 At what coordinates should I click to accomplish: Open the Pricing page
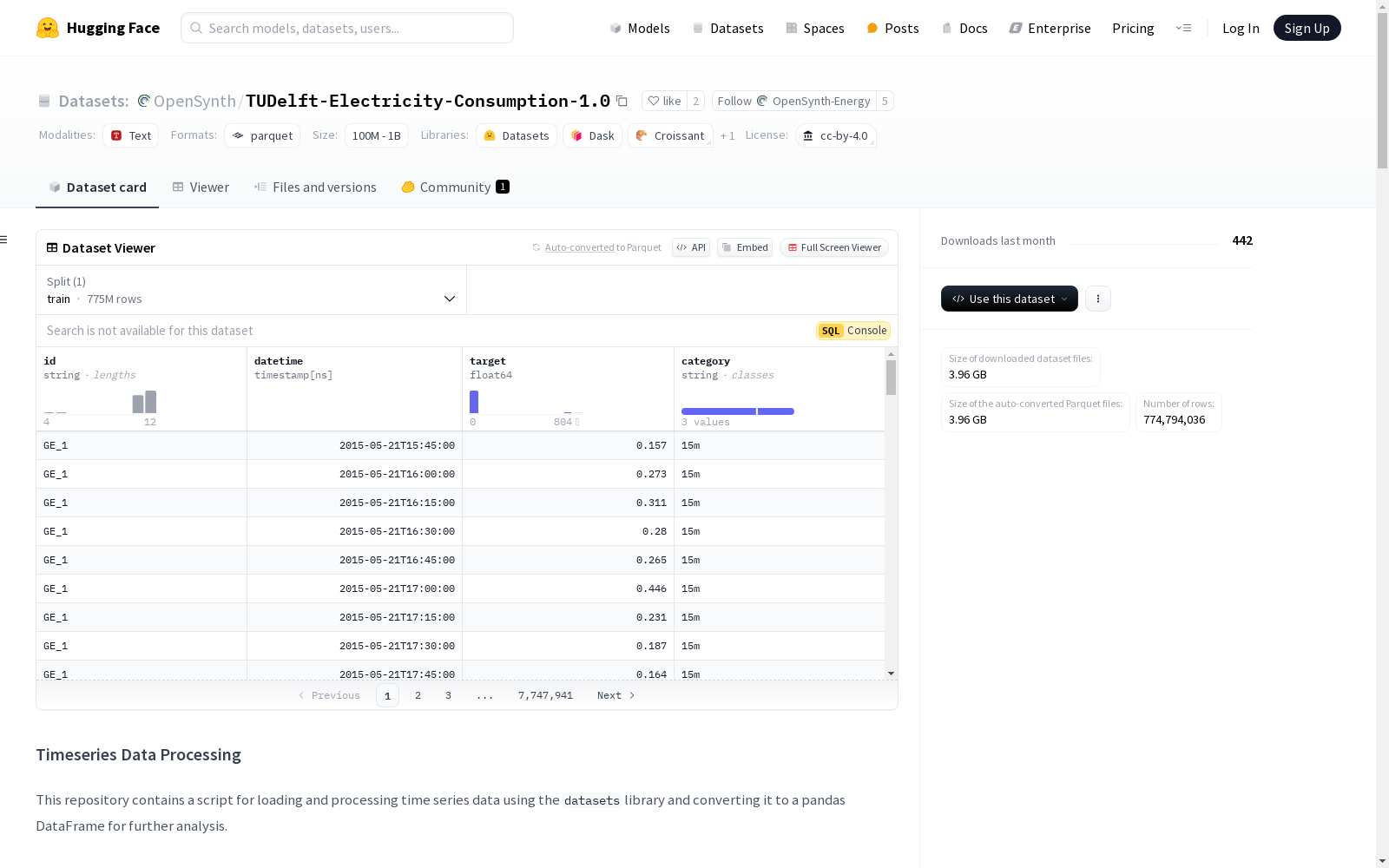[1133, 28]
